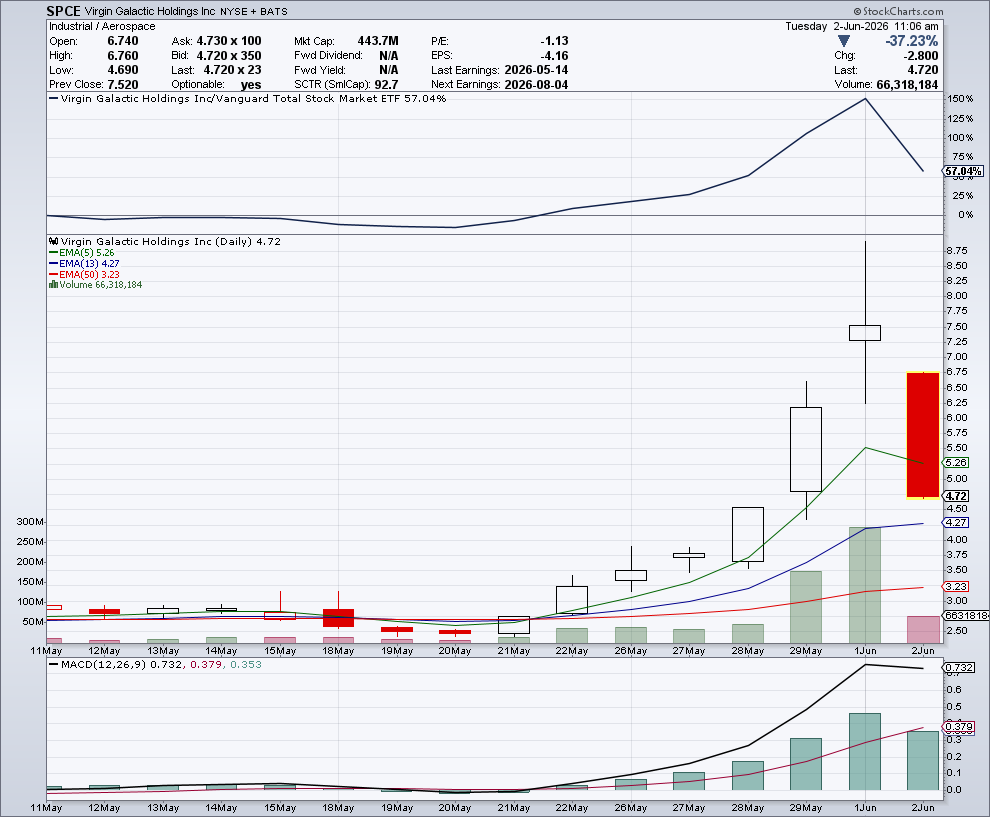Click the peak of the relative strength line
This screenshot has height=817, width=990.
pos(865,98)
